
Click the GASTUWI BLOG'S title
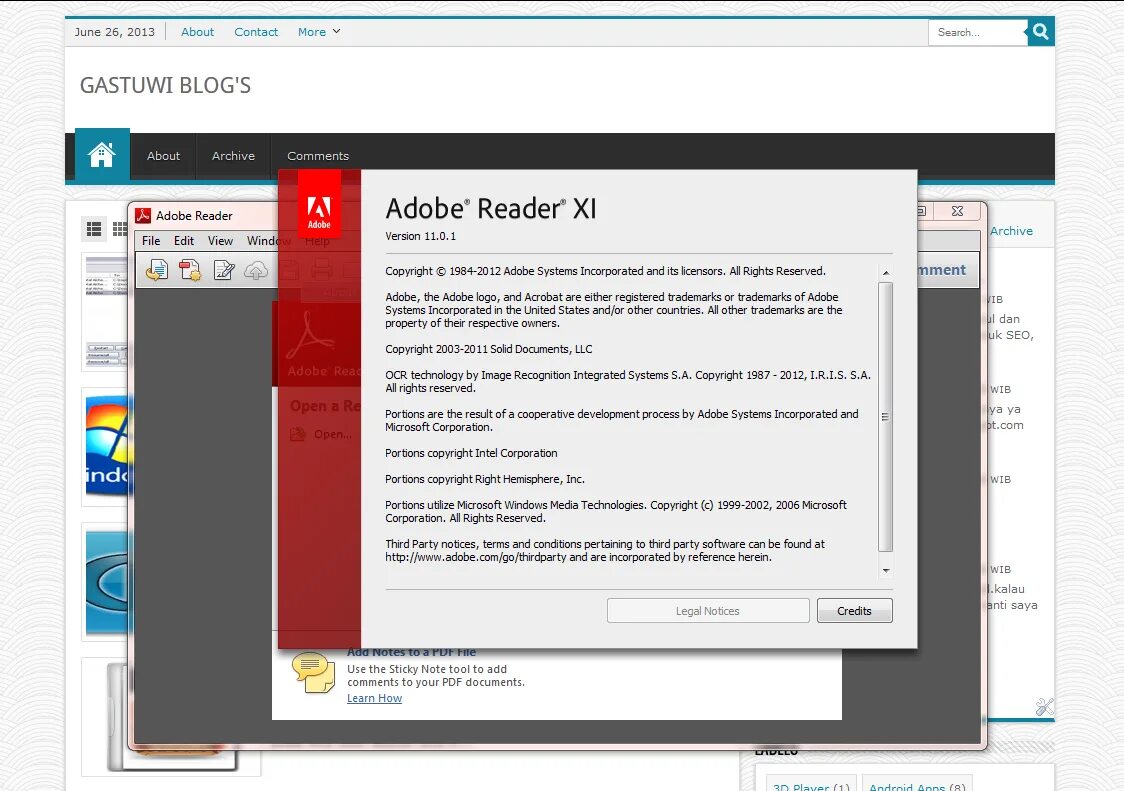(x=166, y=85)
